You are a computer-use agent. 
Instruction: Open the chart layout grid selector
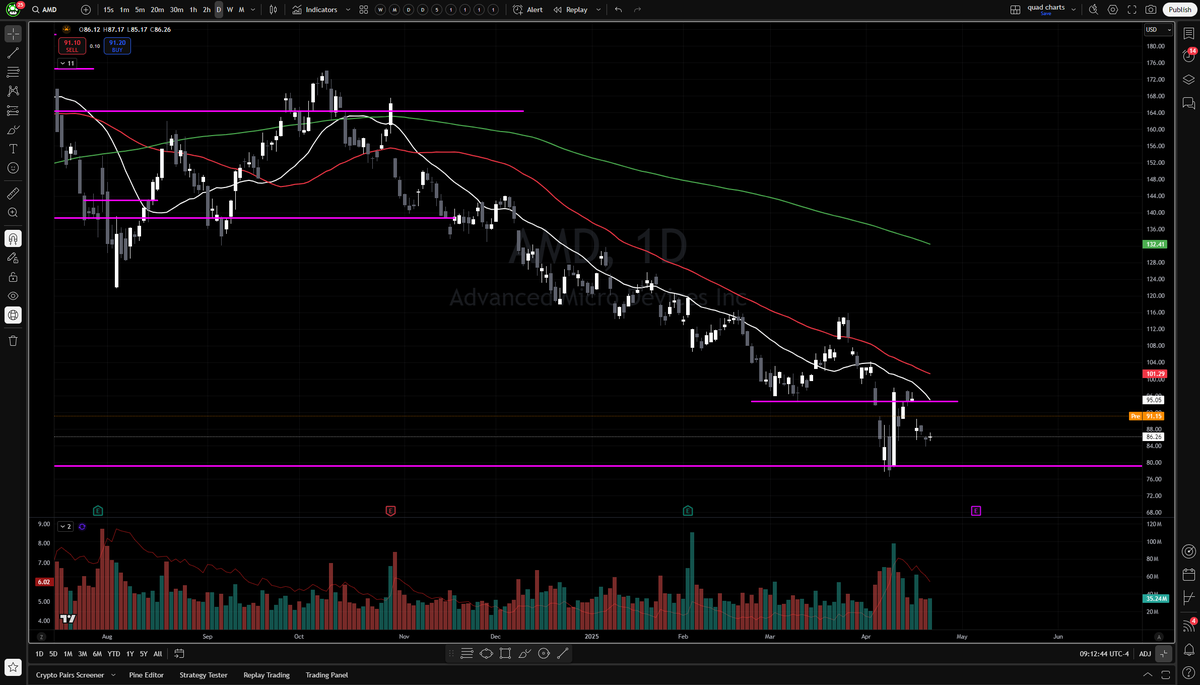1015,9
